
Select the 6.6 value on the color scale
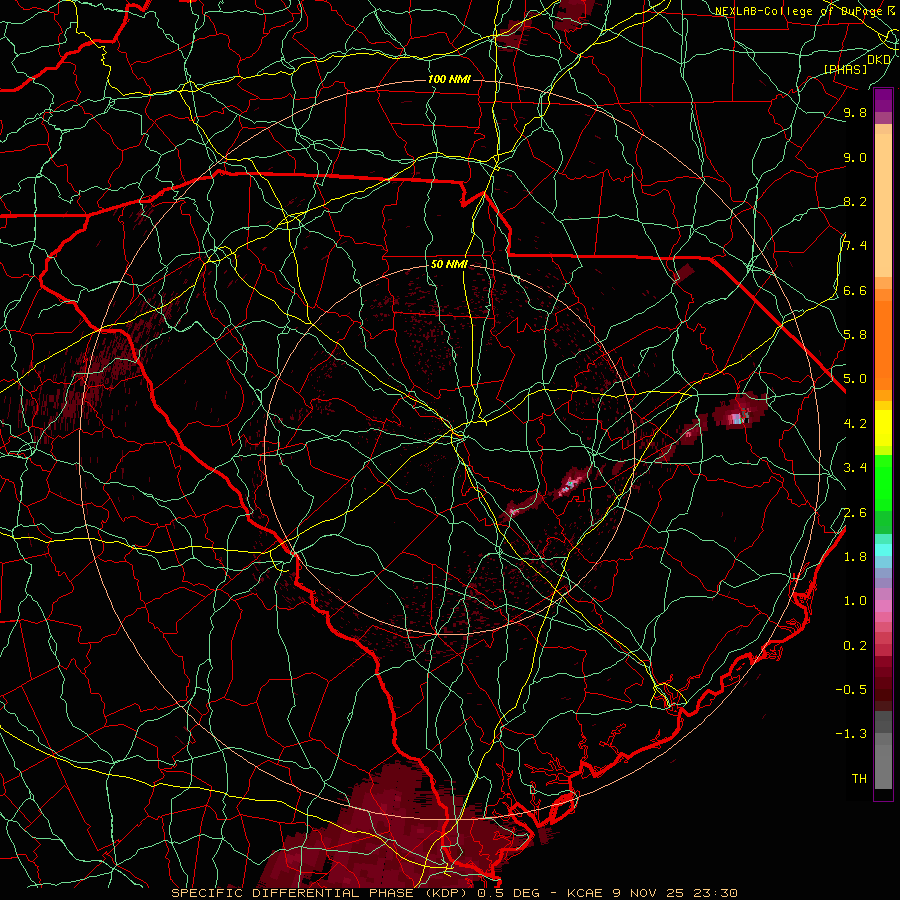pyautogui.click(x=855, y=290)
